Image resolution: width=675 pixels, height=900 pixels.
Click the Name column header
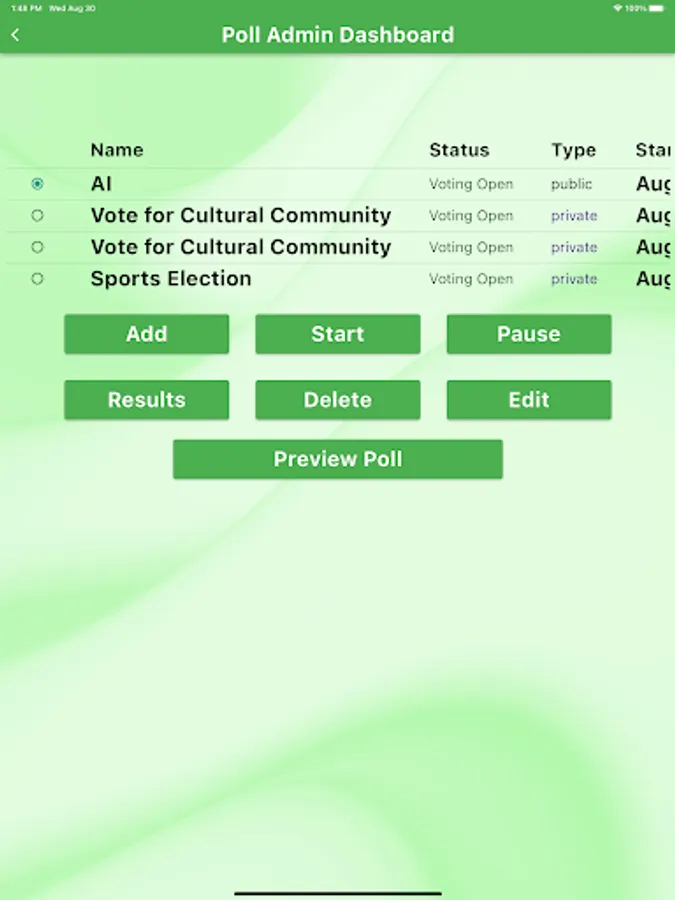click(117, 150)
